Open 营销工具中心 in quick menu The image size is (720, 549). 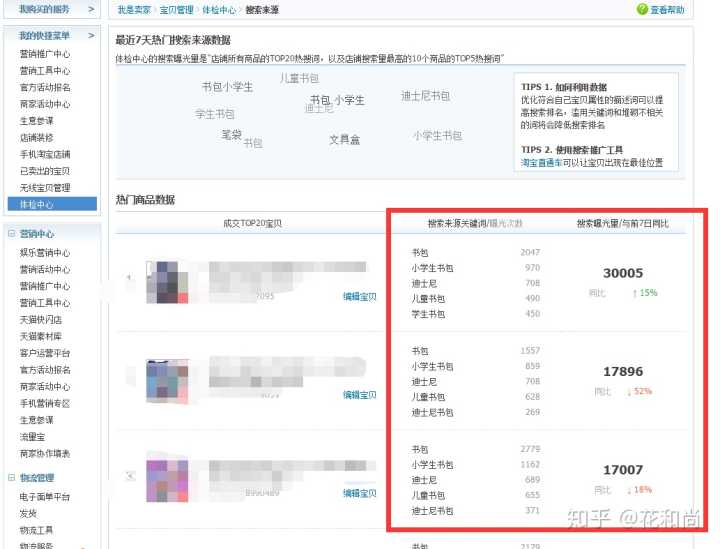point(45,71)
